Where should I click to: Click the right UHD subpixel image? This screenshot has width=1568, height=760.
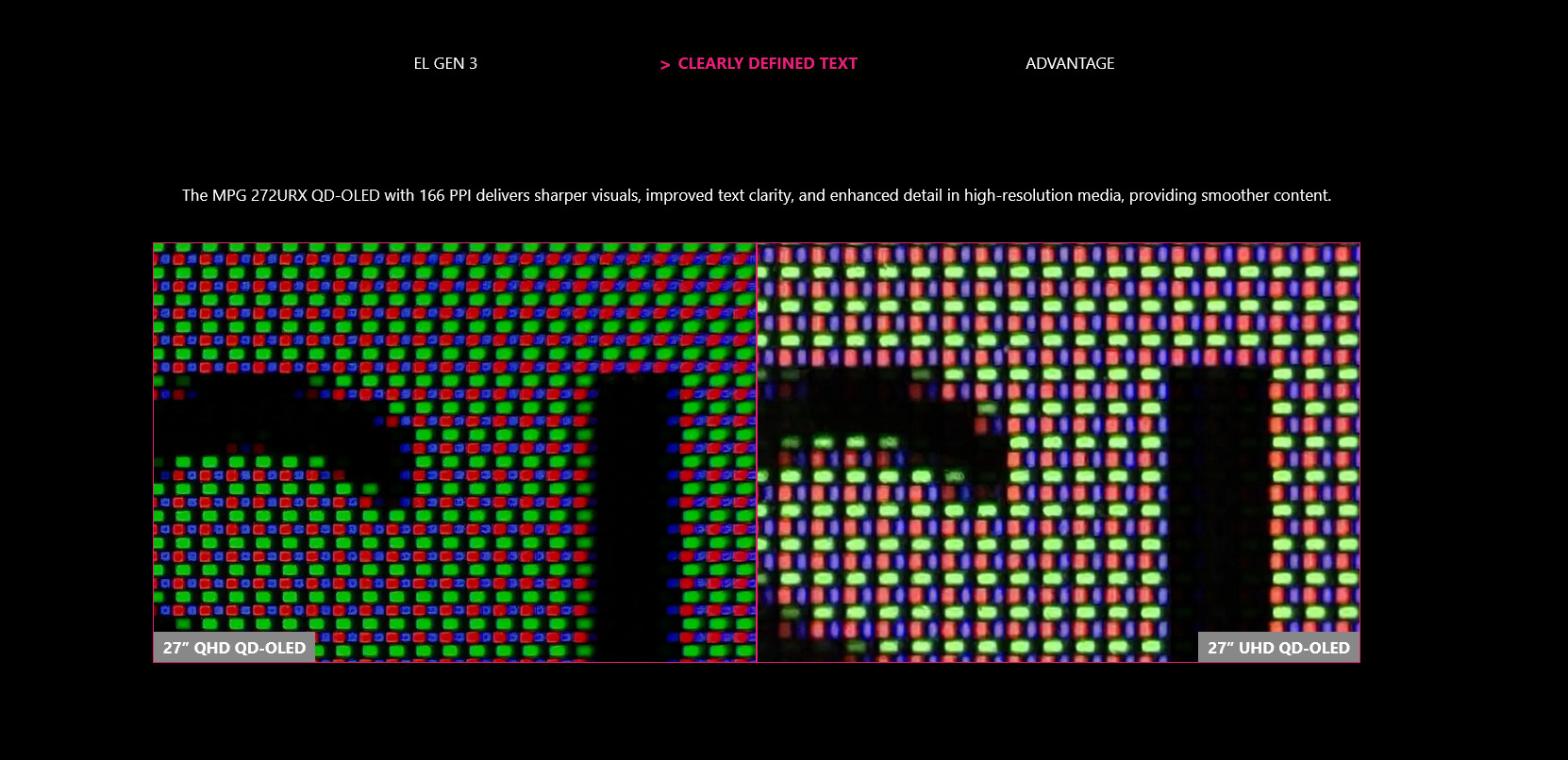coord(1057,302)
